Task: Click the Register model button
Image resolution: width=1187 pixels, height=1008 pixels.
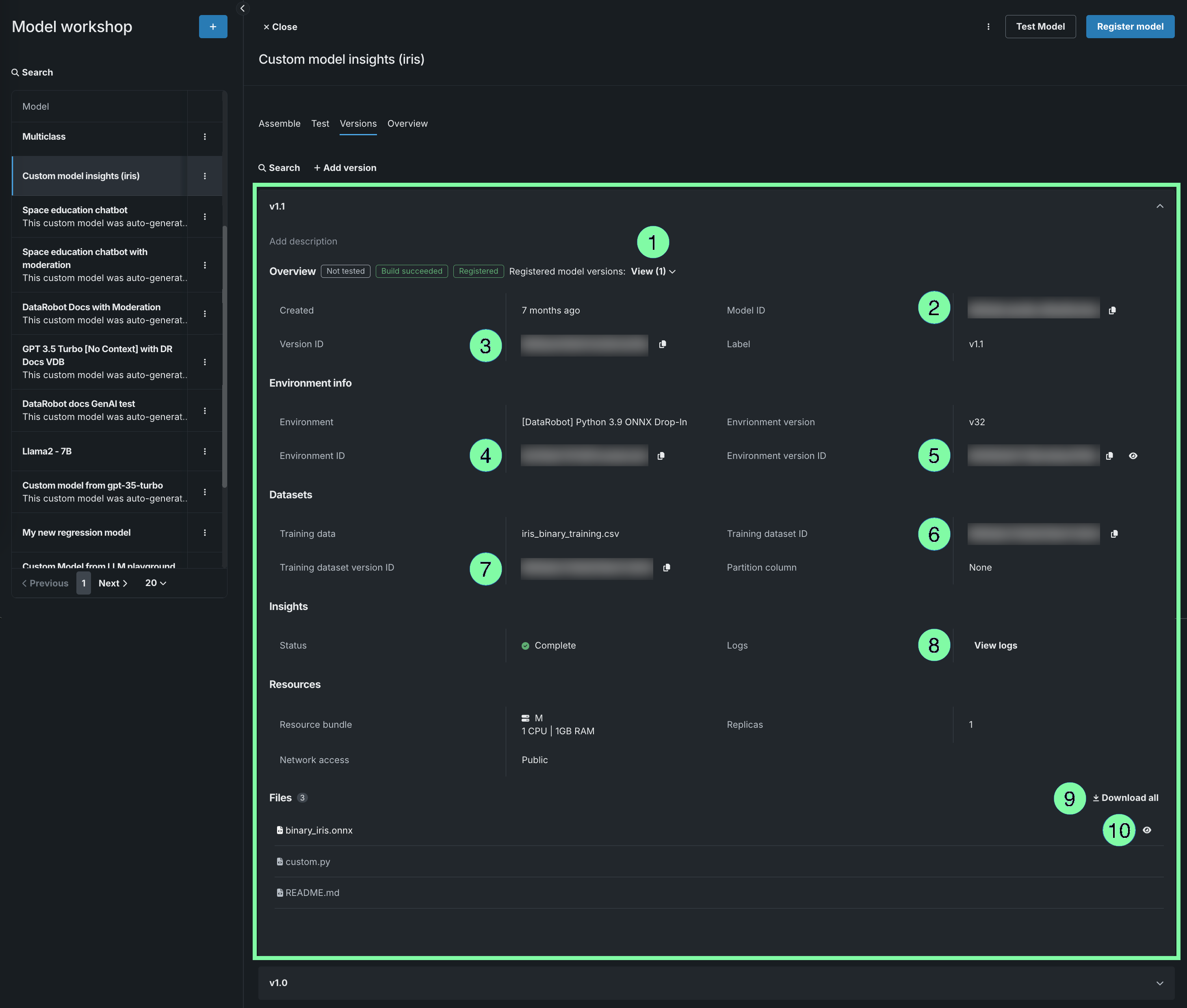Action: coord(1129,27)
